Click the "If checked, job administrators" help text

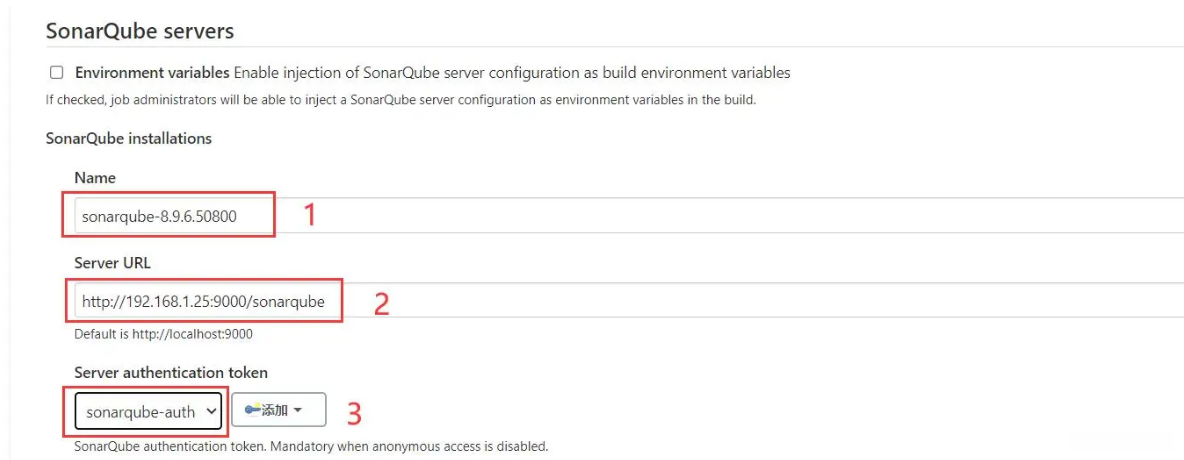tap(400, 99)
